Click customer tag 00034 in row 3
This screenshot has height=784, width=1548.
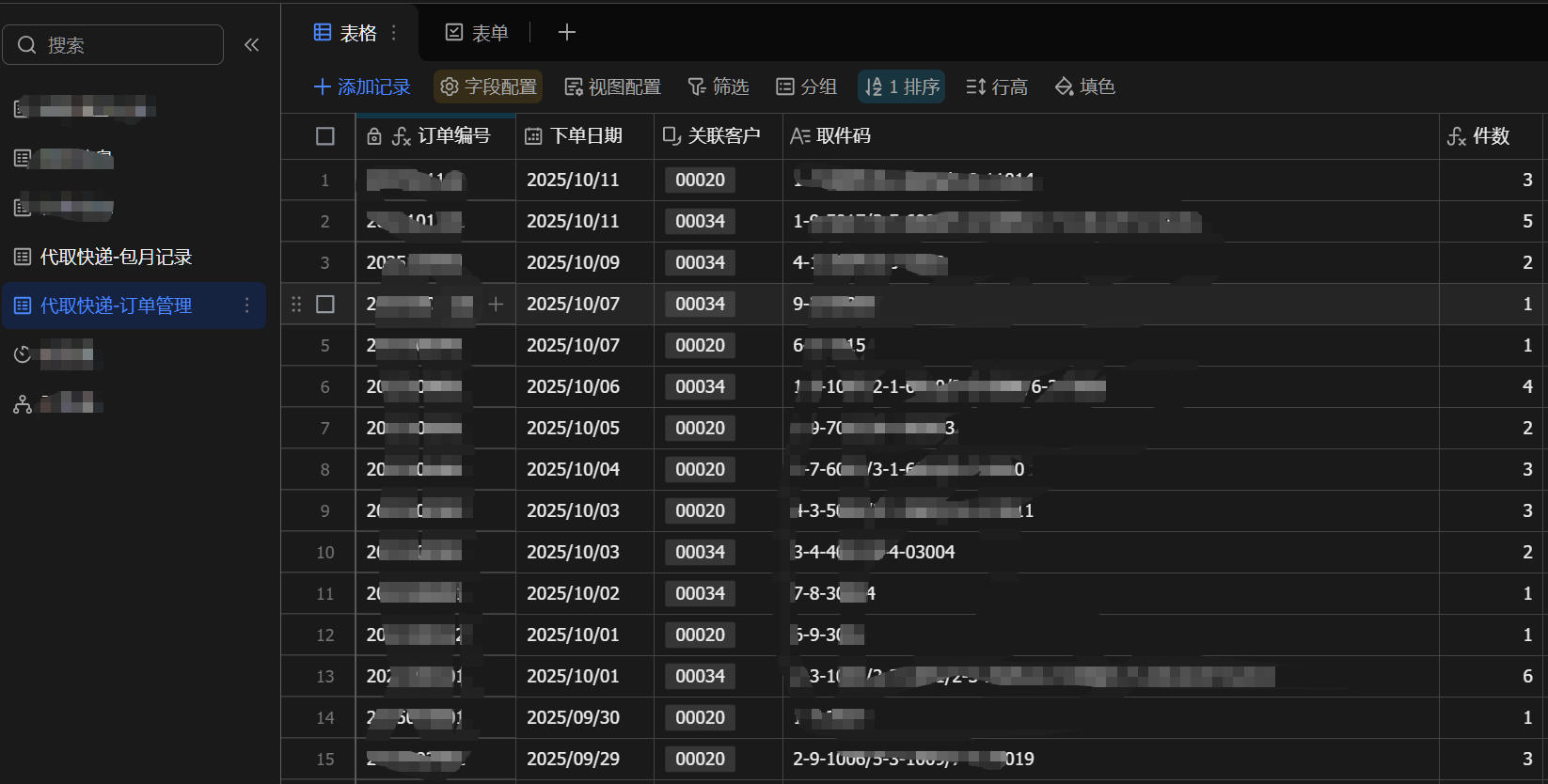coord(701,263)
